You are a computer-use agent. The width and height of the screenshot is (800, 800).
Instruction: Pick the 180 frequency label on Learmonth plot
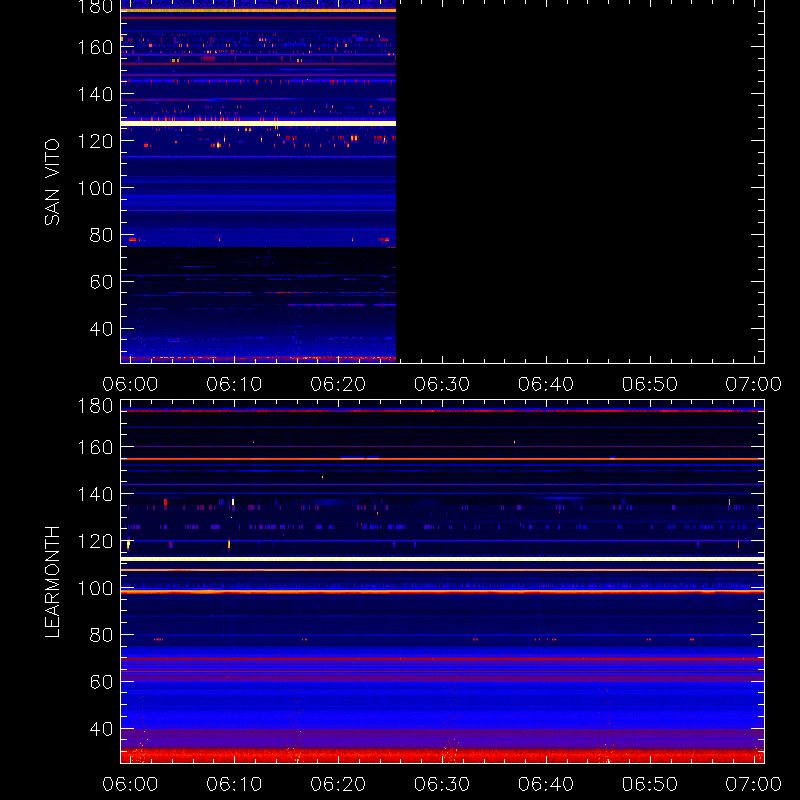click(95, 406)
